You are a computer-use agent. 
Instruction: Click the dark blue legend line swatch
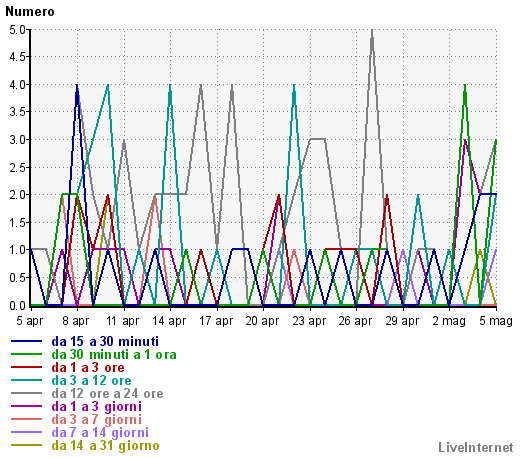click(26, 341)
